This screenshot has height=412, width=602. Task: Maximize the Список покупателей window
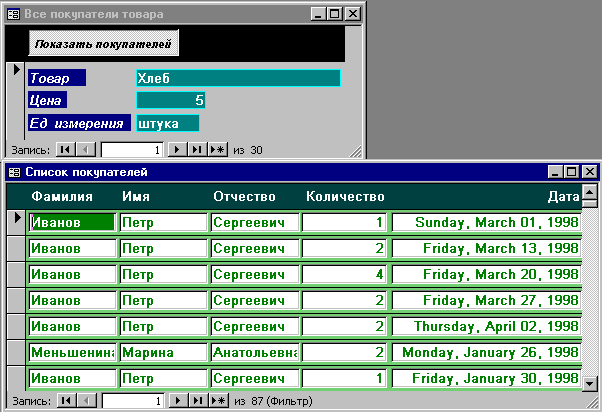pos(571,172)
